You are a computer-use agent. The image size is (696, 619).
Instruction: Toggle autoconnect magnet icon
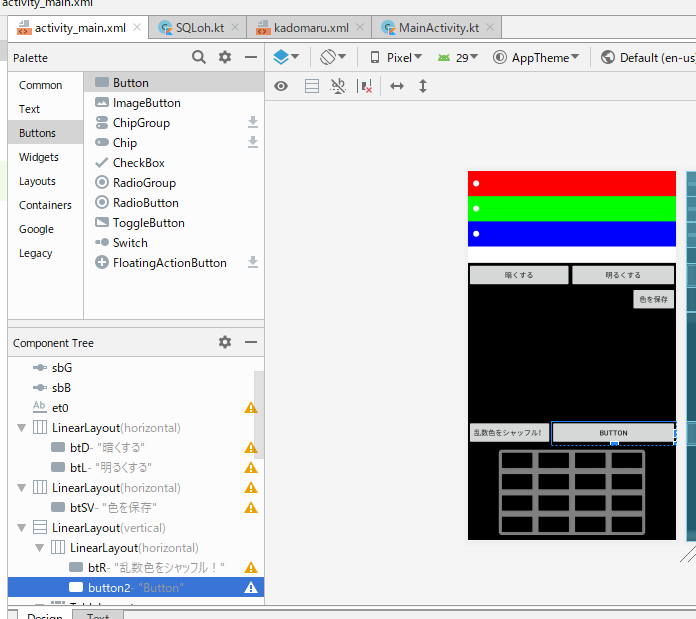338,86
